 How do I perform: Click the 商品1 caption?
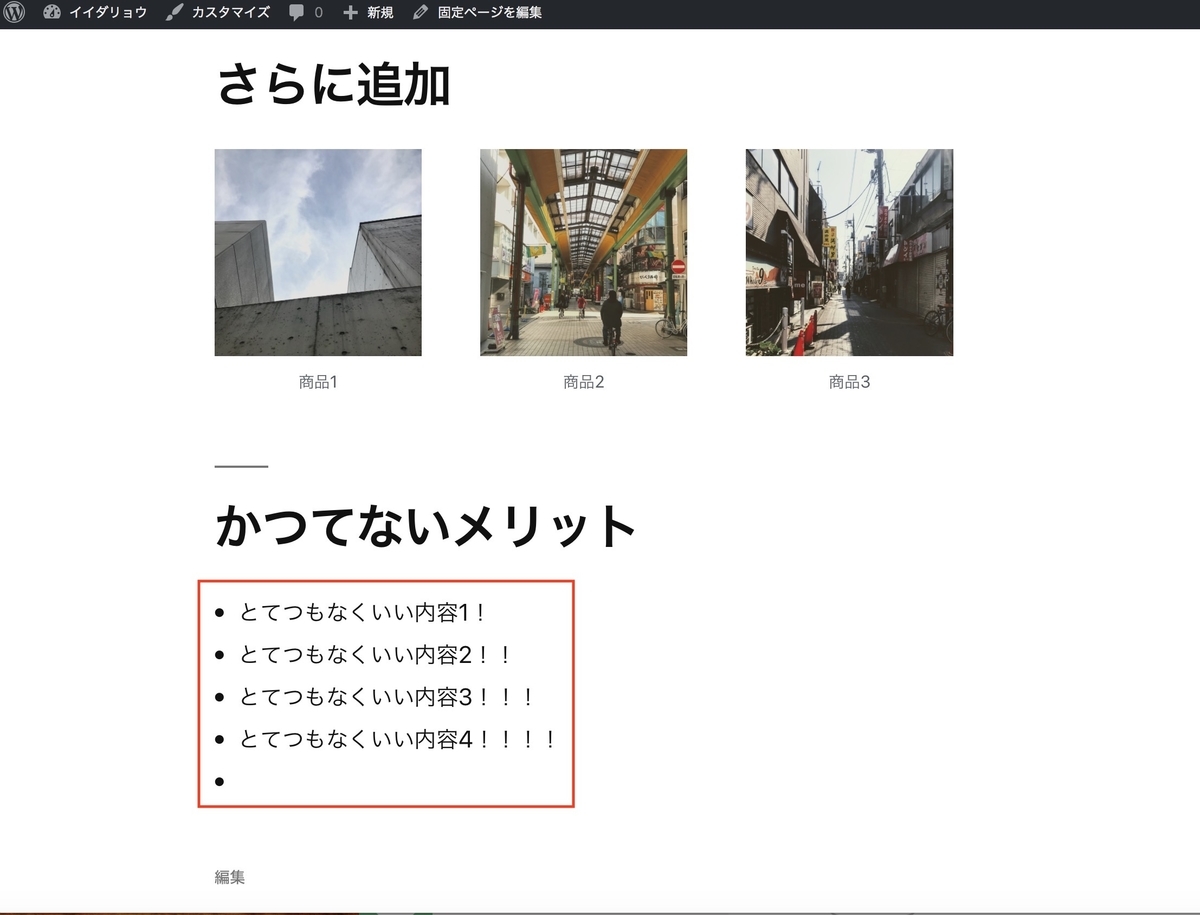pyautogui.click(x=318, y=381)
